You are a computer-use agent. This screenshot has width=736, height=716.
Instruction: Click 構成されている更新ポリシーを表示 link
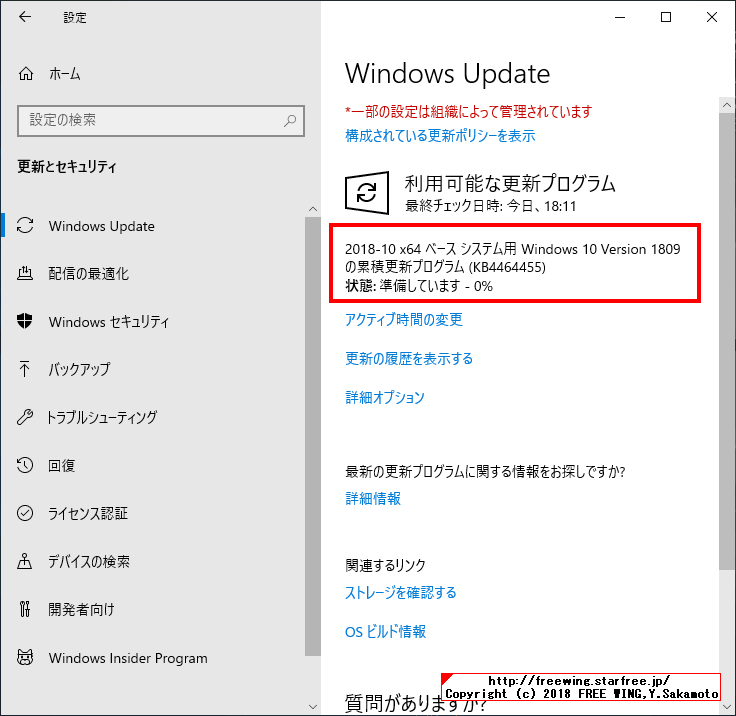tap(440, 136)
